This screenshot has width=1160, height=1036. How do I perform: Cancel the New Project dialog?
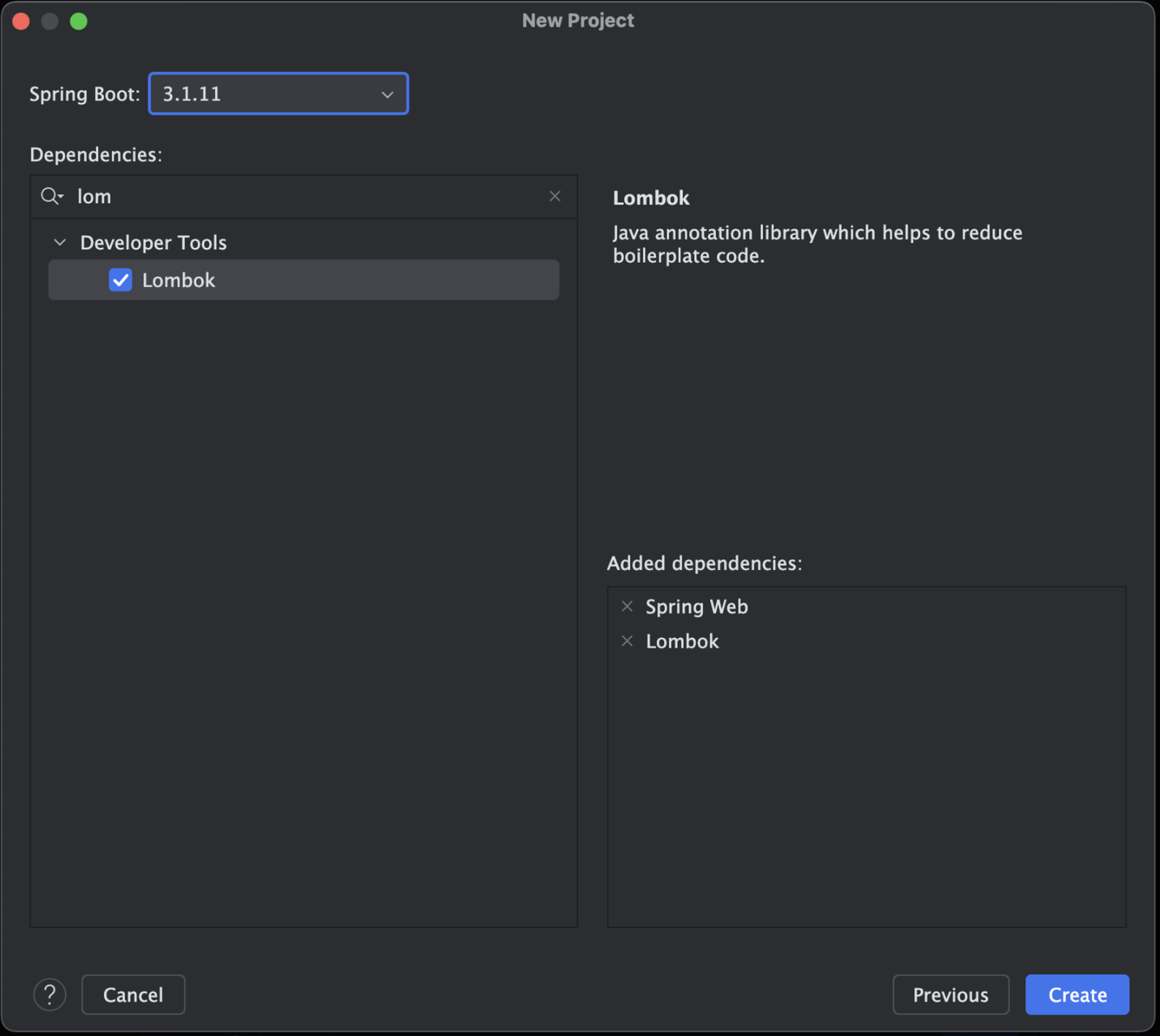point(133,995)
